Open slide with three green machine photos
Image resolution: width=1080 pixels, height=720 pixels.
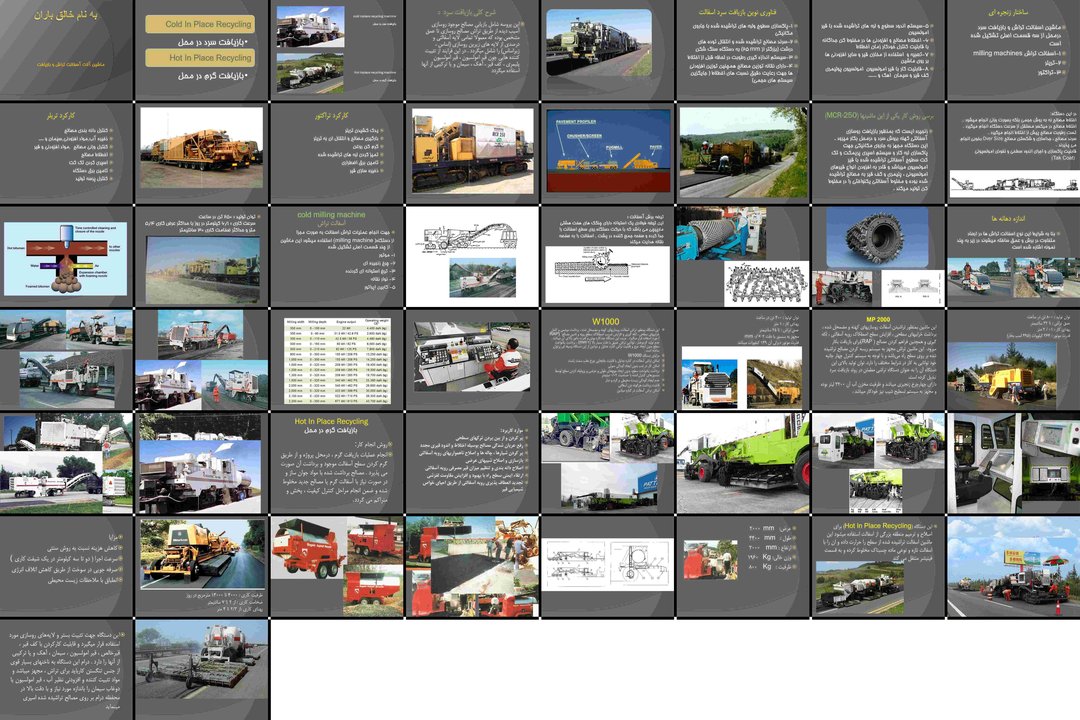click(607, 463)
